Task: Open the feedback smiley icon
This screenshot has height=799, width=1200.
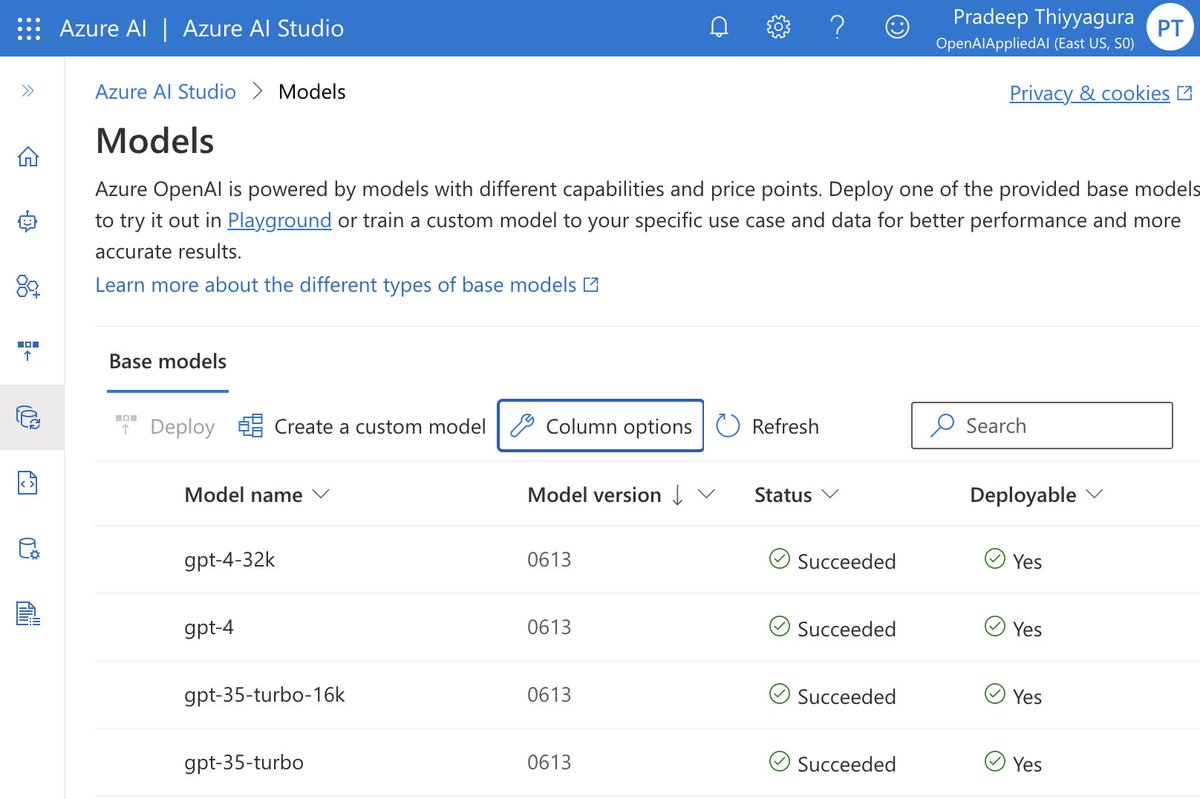Action: click(x=898, y=28)
